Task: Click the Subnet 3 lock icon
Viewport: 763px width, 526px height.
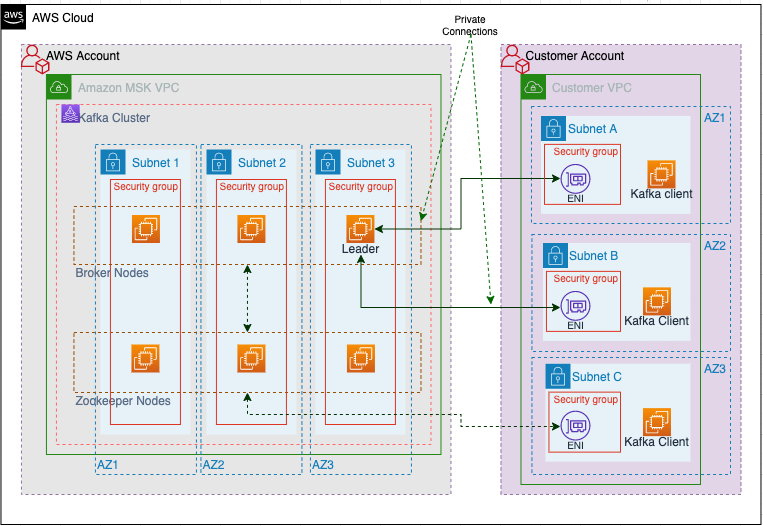Action: [x=328, y=162]
